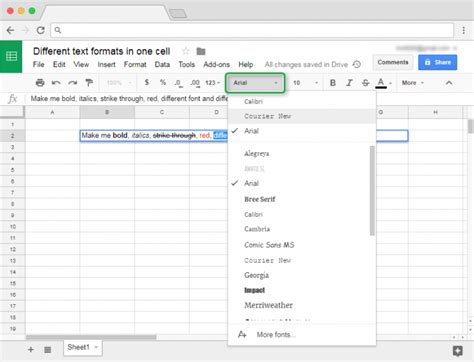Click the browser address bar
Viewport: 474px width, 362px height.
tap(252, 30)
